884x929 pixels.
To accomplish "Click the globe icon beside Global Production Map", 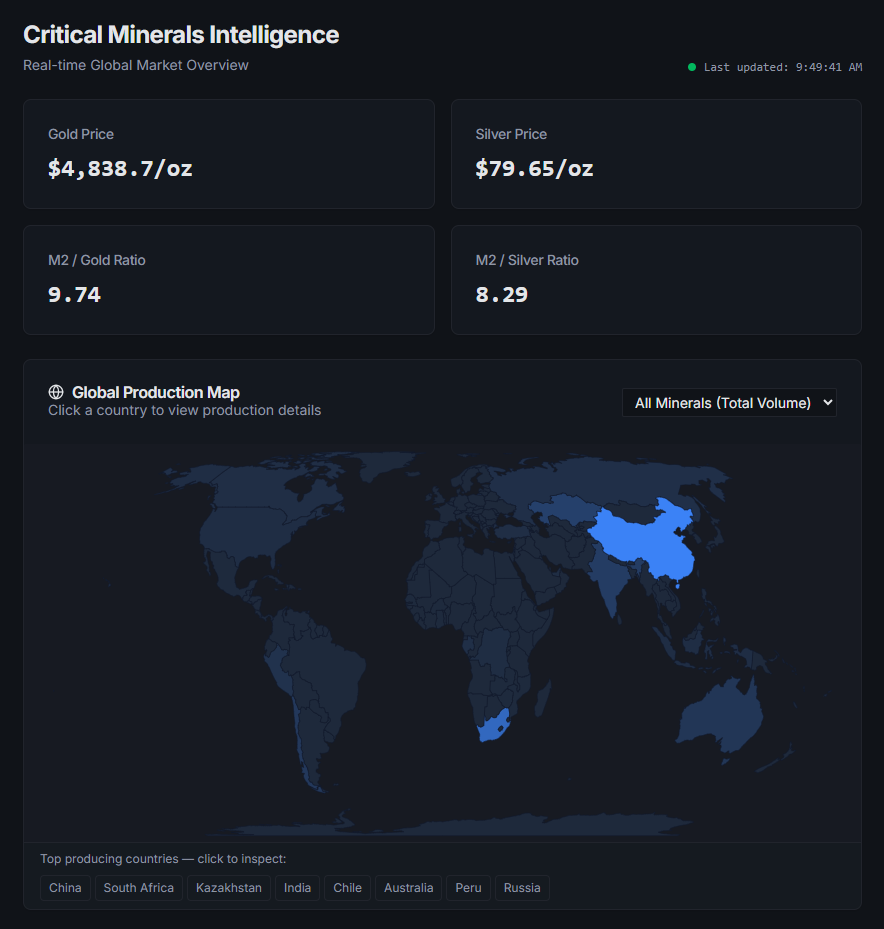I will click(56, 392).
